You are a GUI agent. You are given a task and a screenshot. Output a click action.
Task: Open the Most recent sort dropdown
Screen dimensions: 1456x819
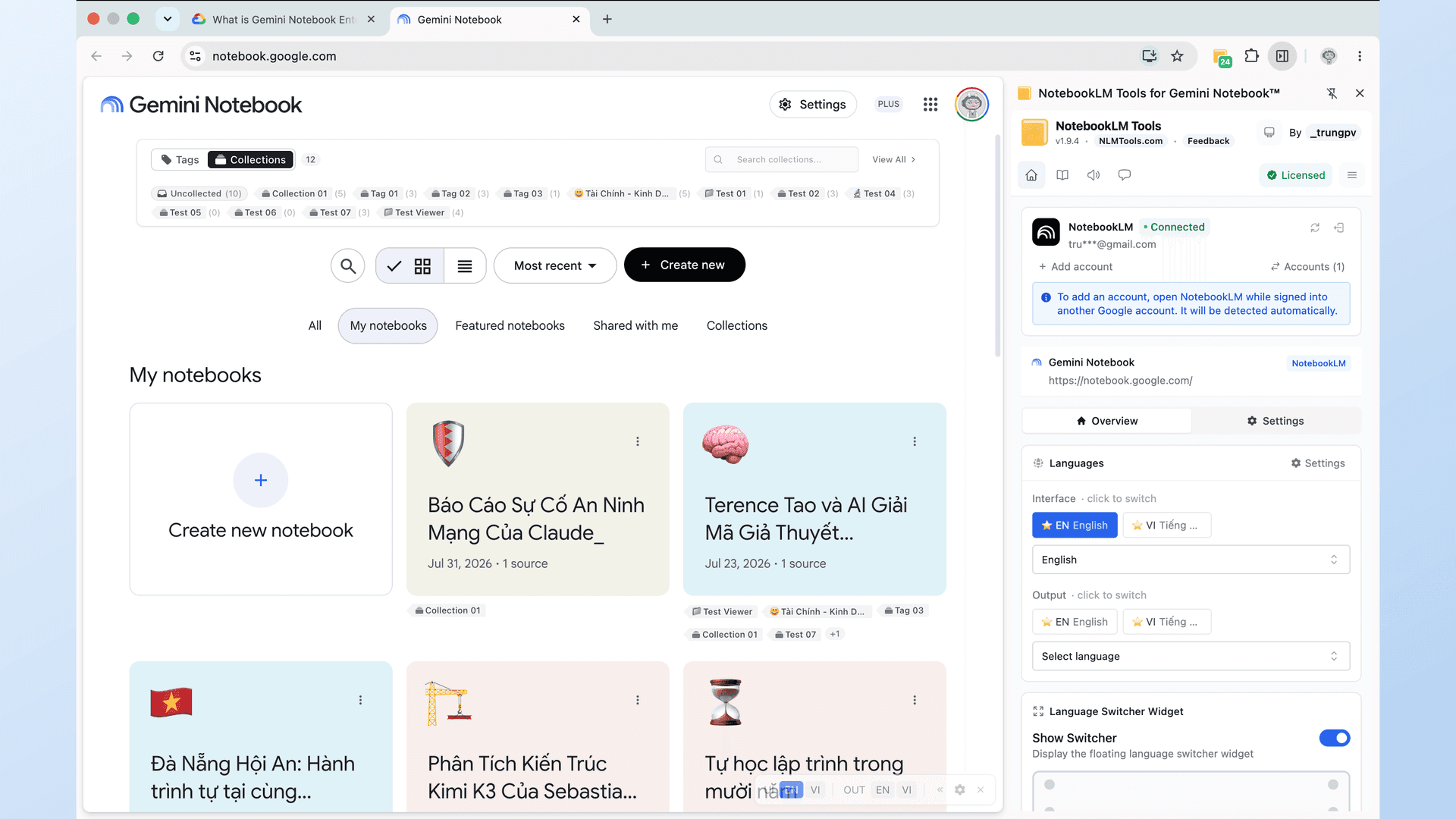click(555, 265)
